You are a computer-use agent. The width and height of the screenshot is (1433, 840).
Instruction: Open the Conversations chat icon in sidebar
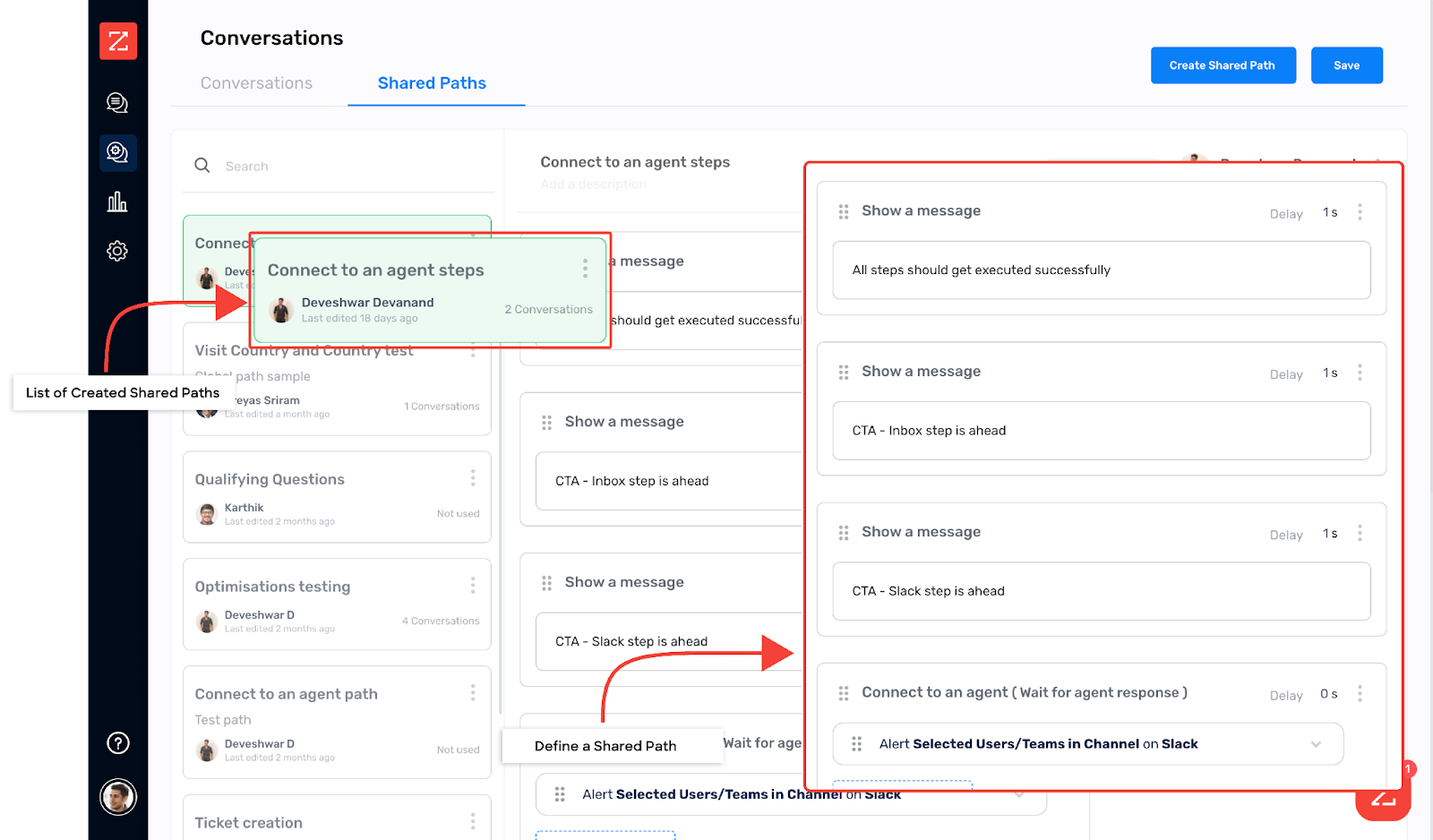[117, 101]
